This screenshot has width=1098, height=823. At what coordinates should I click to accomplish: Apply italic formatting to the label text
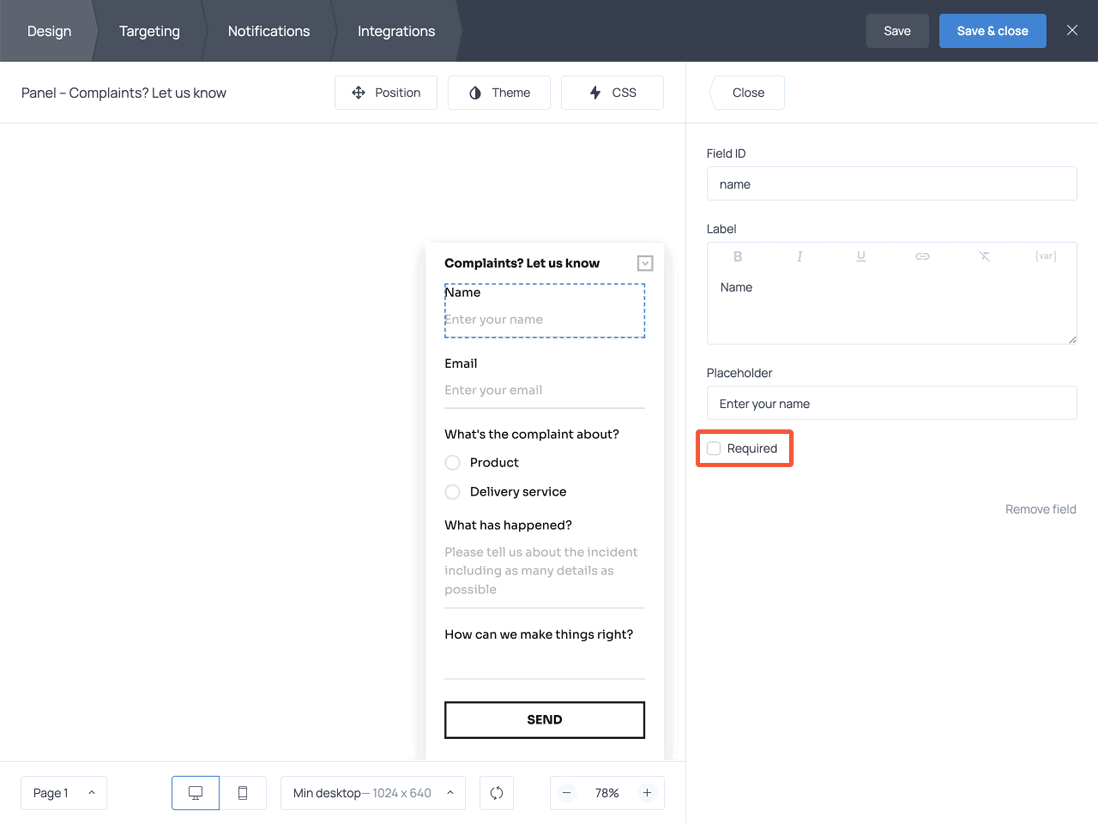[x=799, y=256]
